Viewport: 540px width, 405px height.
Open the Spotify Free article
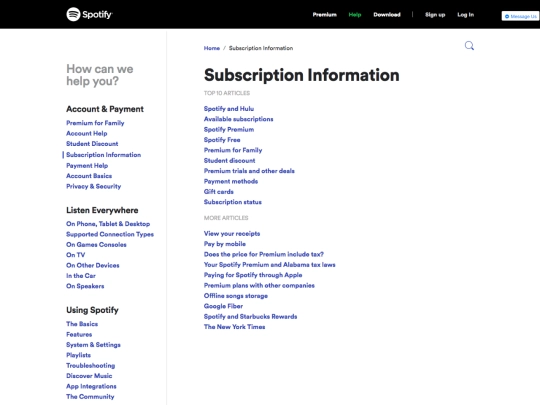[x=222, y=140]
